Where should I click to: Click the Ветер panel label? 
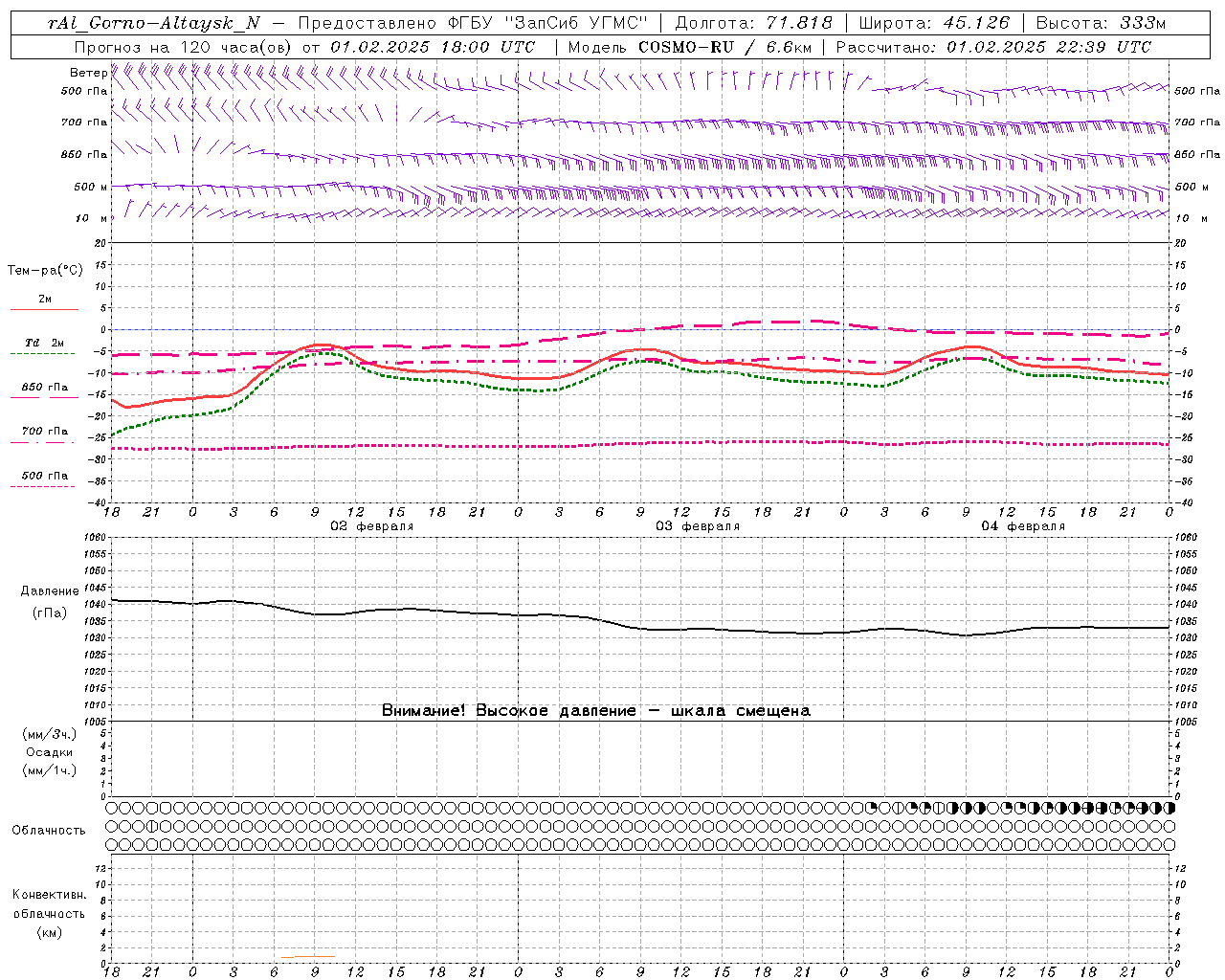[x=88, y=73]
